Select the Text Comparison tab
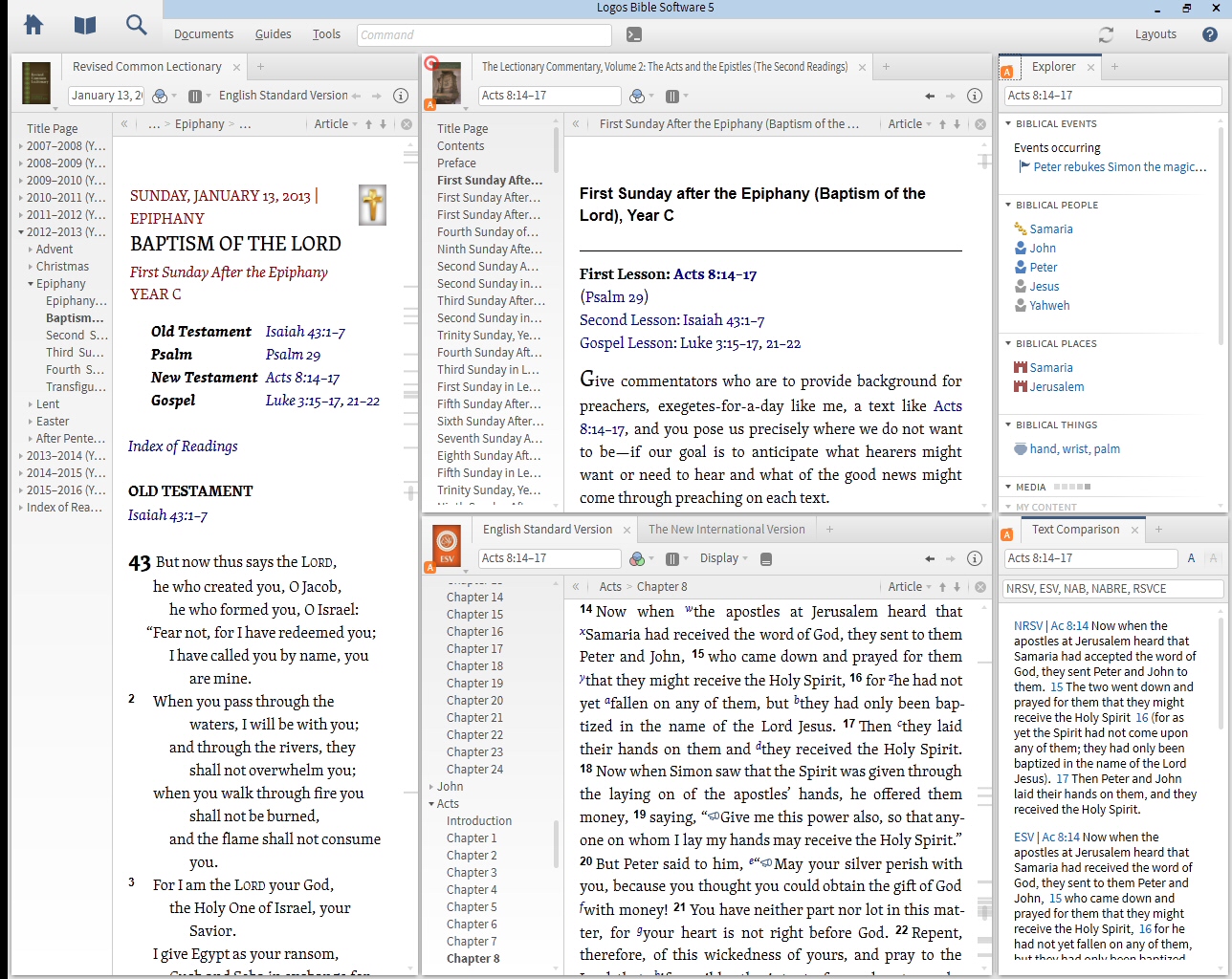1232x979 pixels. click(1075, 530)
